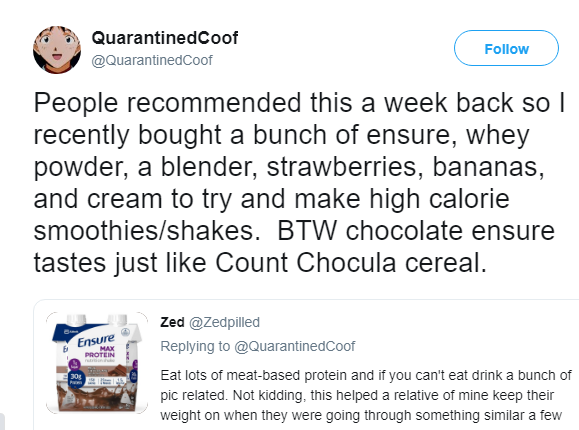Open the quoted reply text about meat-based protein

(x=366, y=395)
